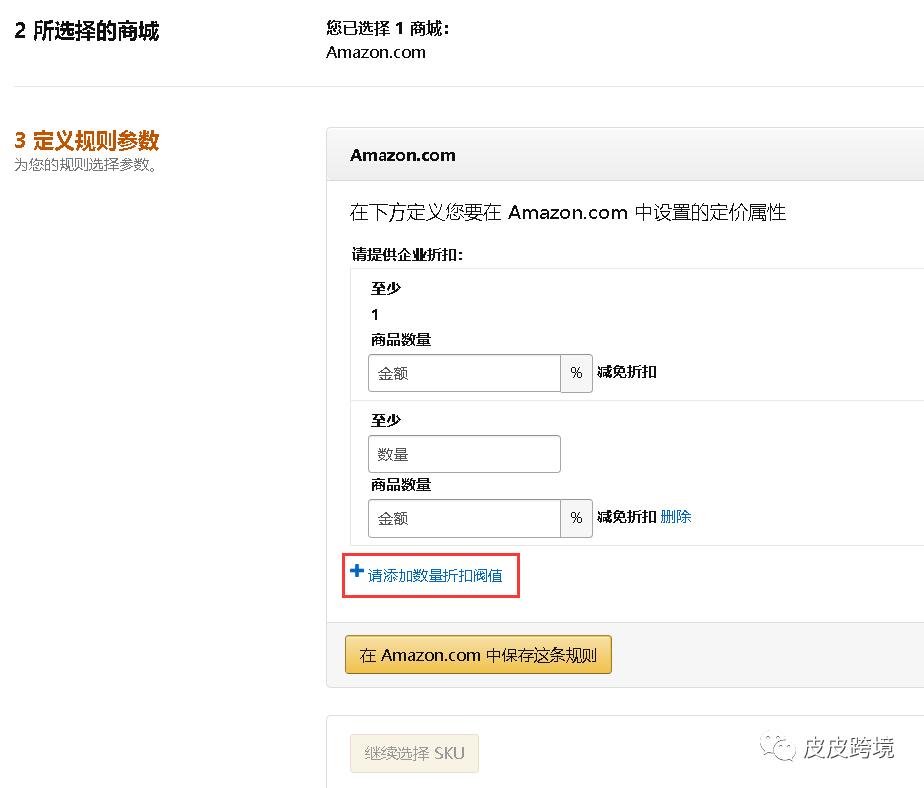Click the Amazon.com panel header
This screenshot has height=788, width=924.
coord(403,155)
